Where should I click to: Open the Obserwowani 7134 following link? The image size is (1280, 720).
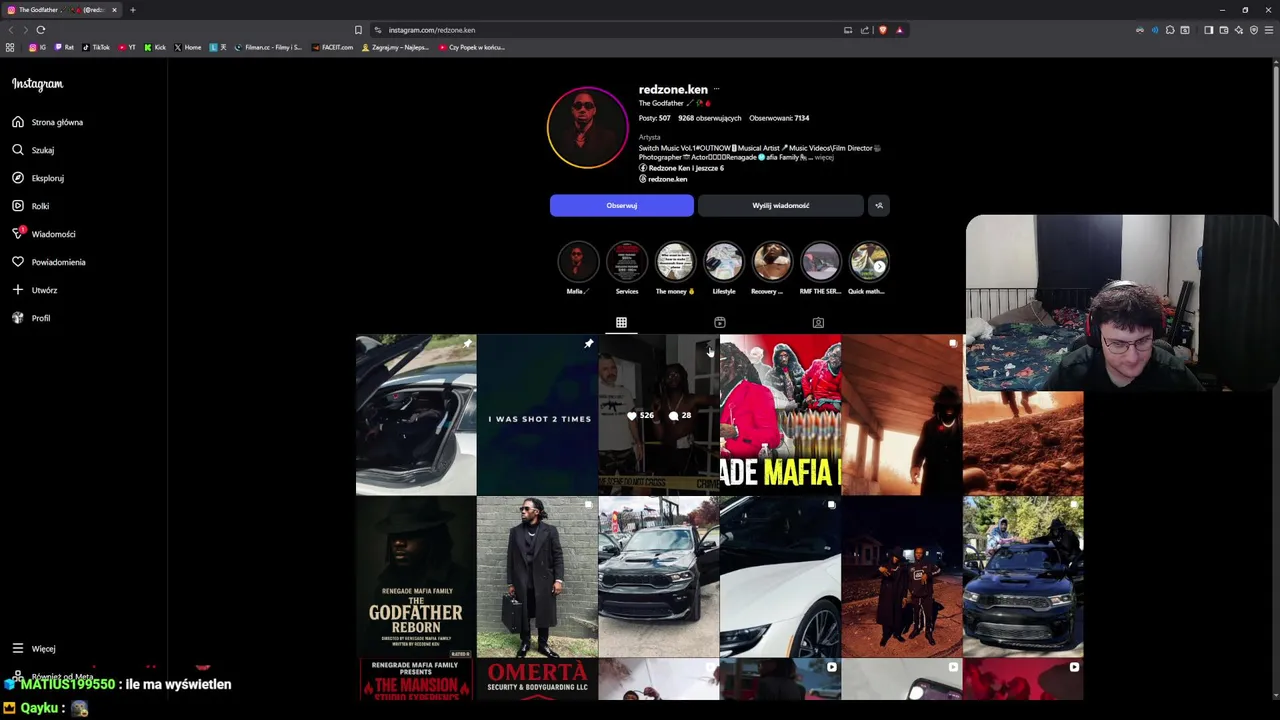779,118
